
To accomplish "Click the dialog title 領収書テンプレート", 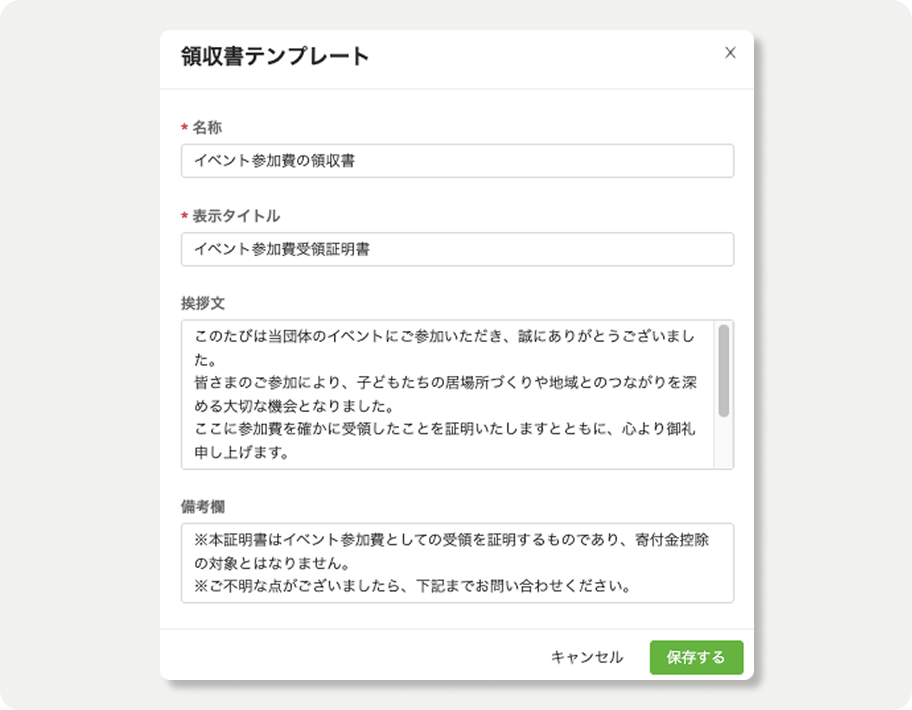I will coord(275,56).
